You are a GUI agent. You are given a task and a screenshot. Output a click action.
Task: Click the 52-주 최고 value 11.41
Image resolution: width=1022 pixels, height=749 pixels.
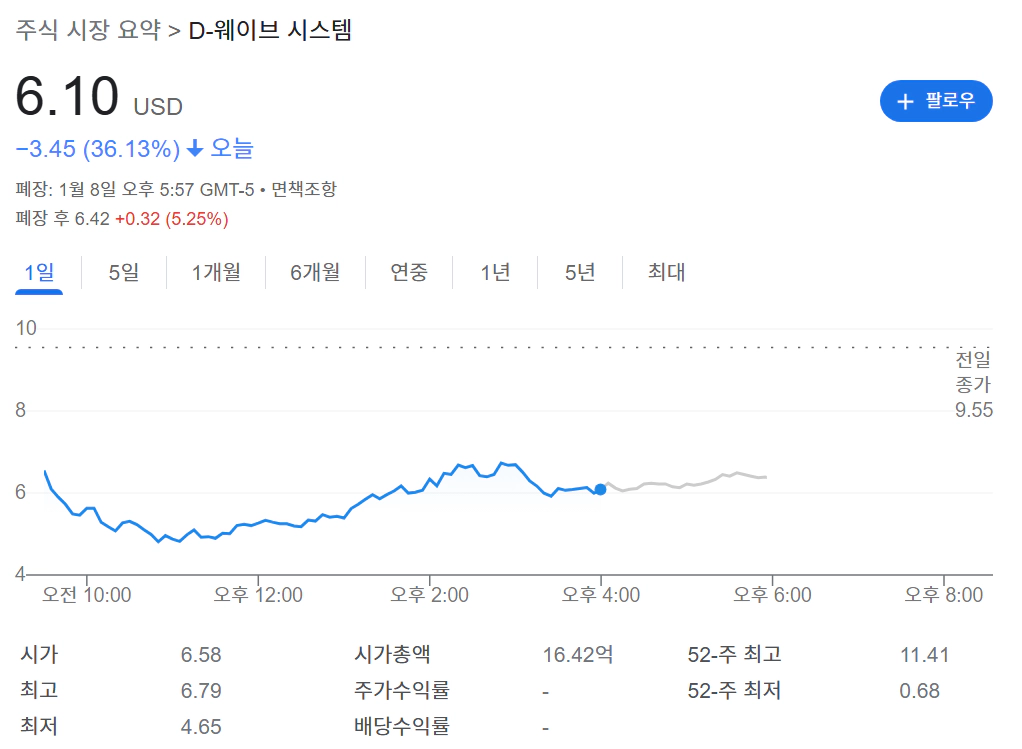[x=924, y=654]
